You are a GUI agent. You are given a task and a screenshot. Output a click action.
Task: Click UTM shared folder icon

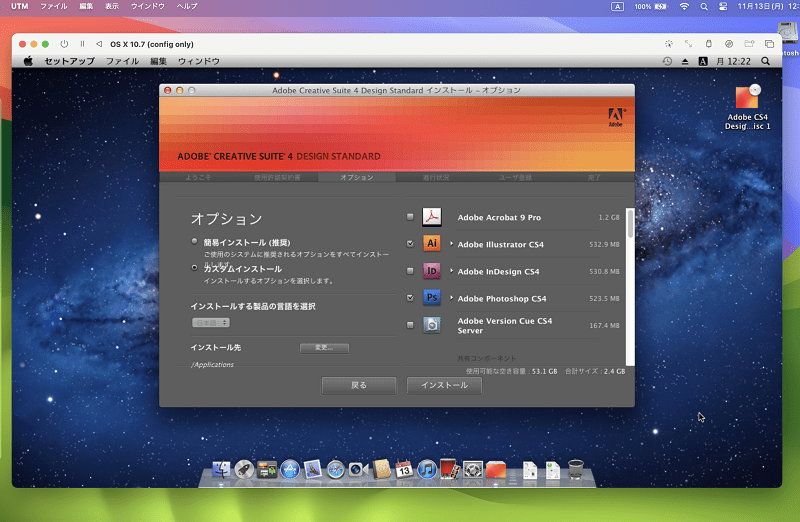pyautogui.click(x=749, y=44)
